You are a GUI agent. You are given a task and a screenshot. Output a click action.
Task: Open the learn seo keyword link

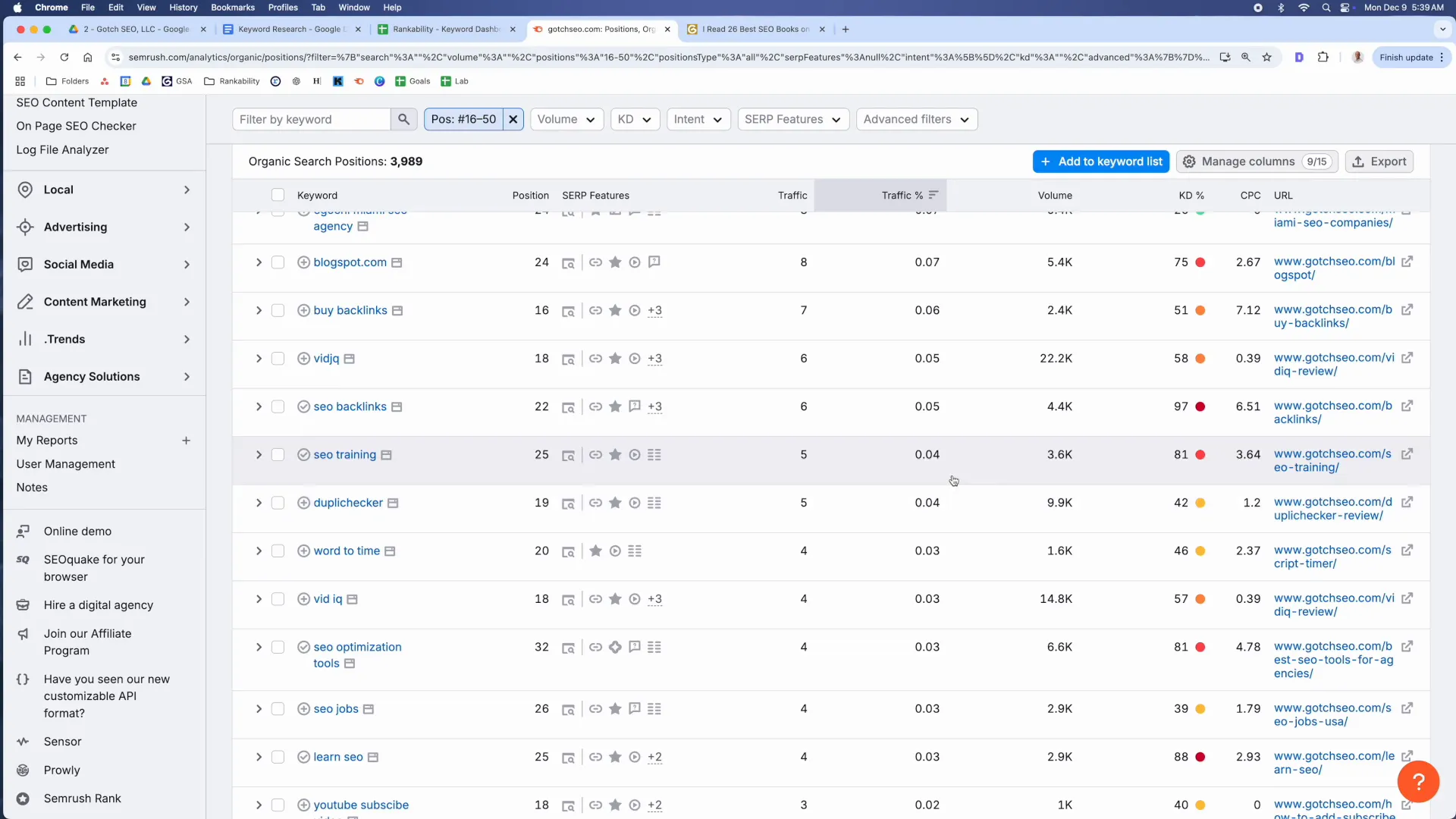[x=337, y=757]
